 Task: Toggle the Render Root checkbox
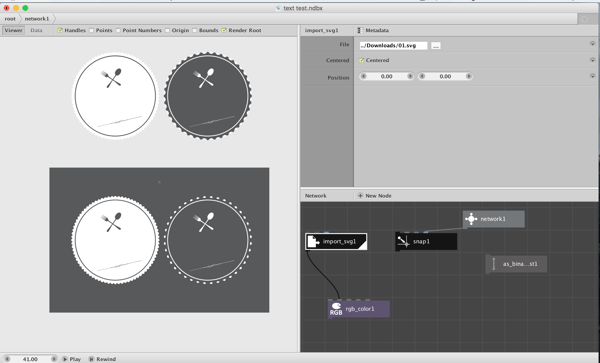(224, 30)
